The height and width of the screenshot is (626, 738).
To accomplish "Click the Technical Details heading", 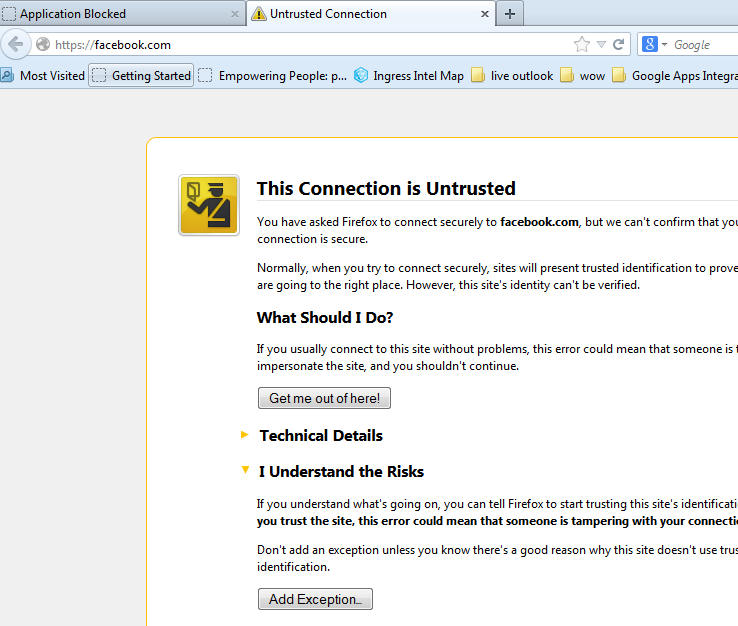I will coord(321,436).
